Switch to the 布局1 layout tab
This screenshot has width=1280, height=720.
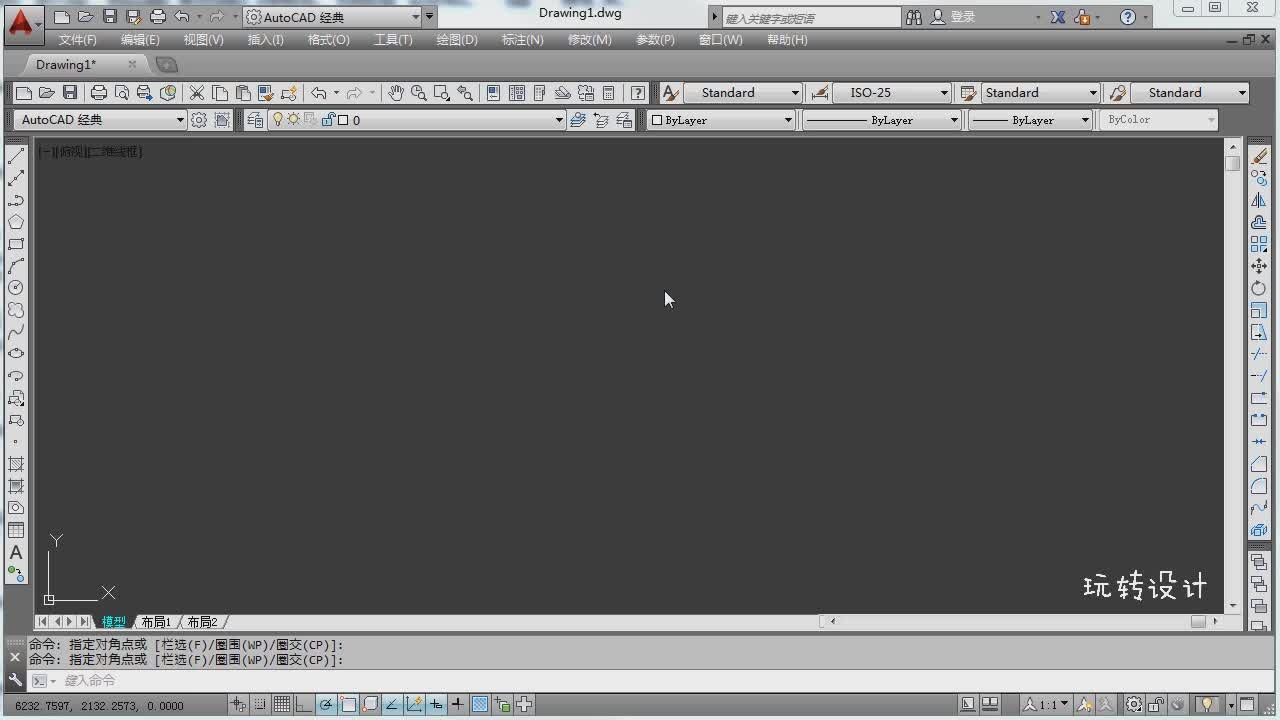tap(155, 622)
